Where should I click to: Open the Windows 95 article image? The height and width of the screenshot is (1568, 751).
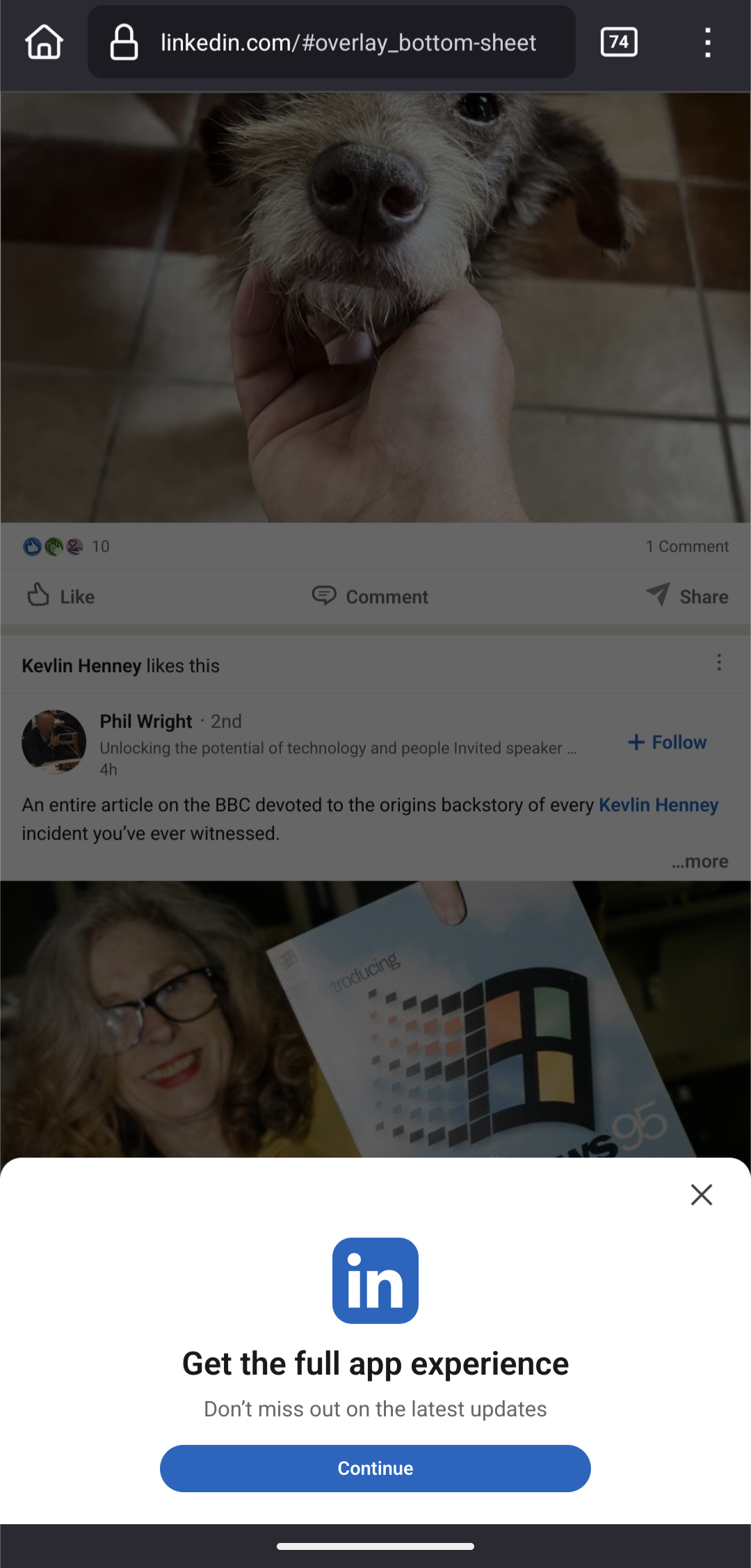click(375, 1019)
